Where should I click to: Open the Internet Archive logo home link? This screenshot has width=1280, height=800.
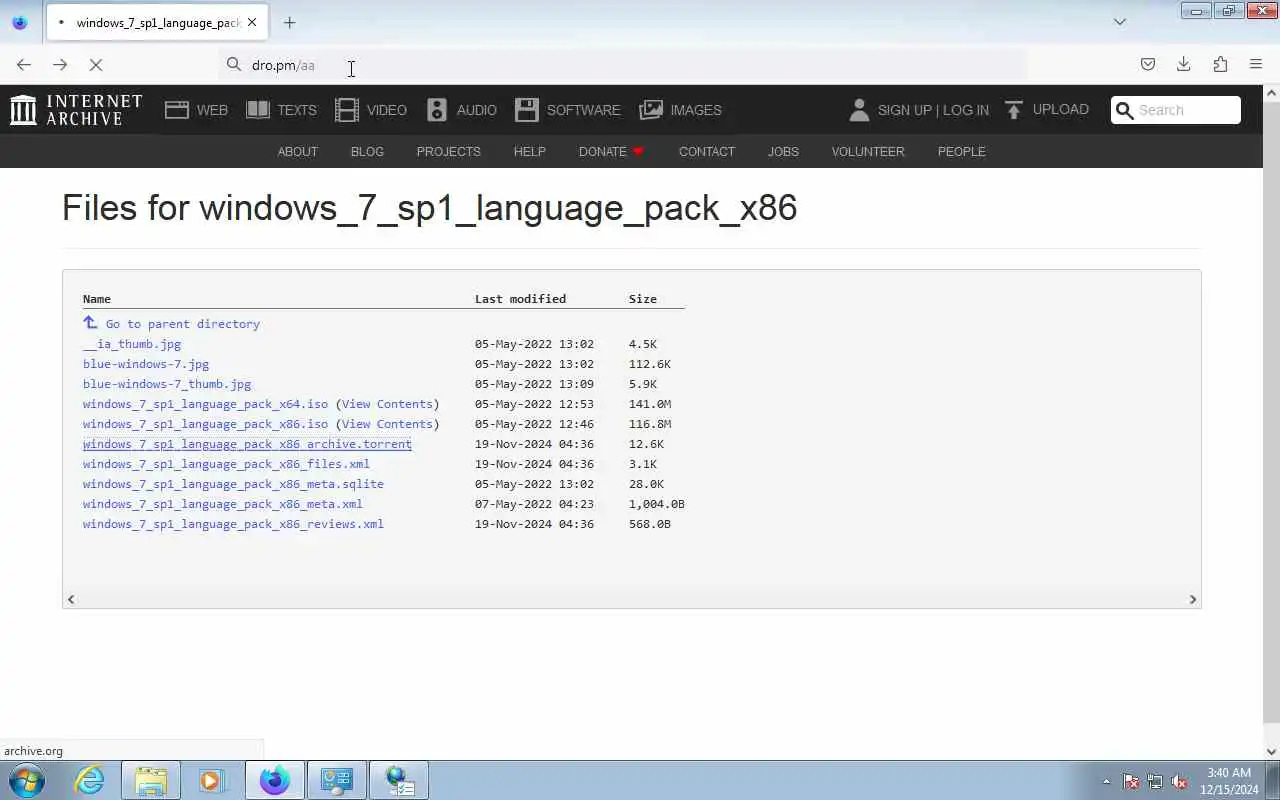[x=76, y=110]
